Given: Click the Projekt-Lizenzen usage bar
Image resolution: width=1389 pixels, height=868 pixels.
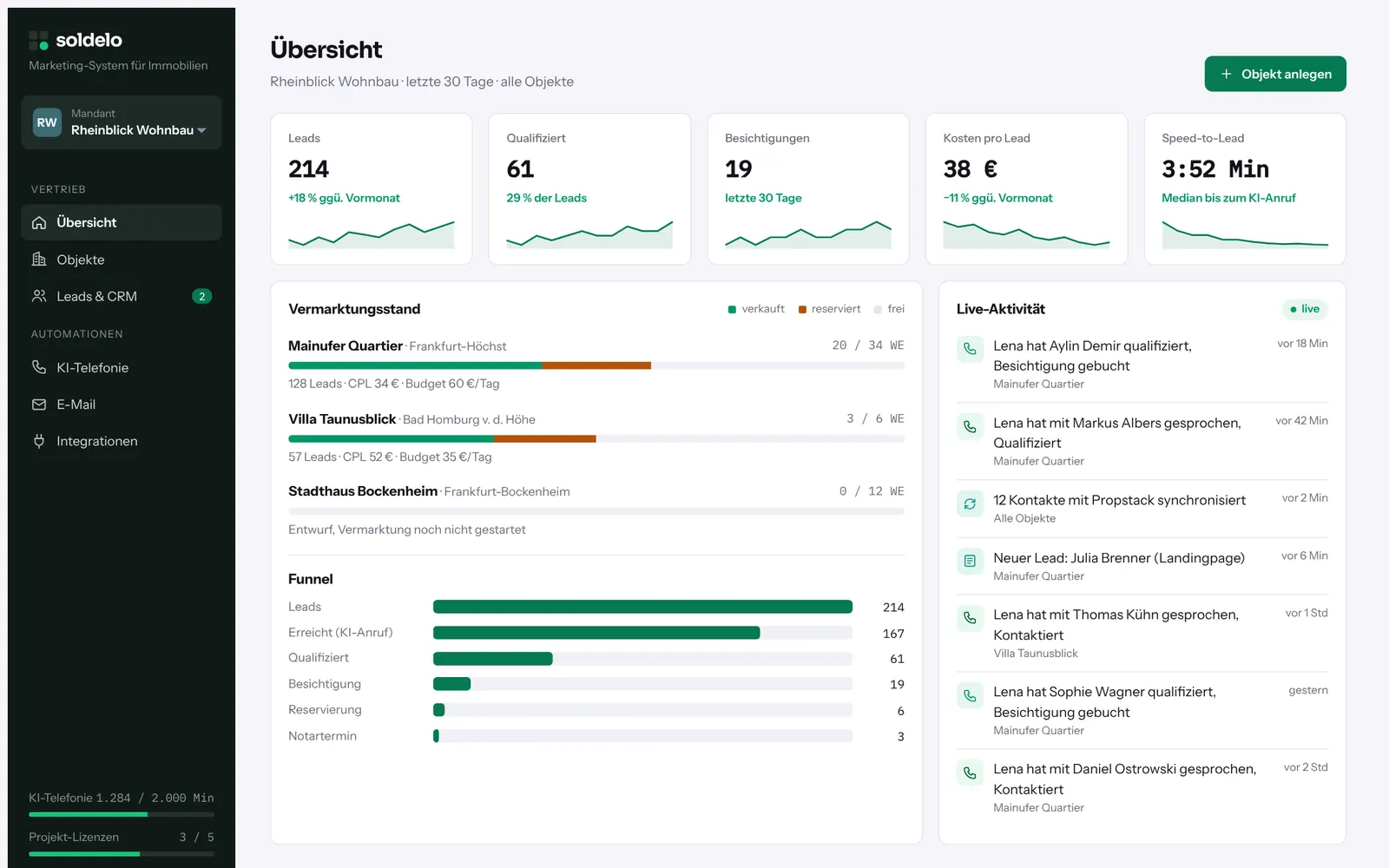Looking at the screenshot, I should pos(122,854).
